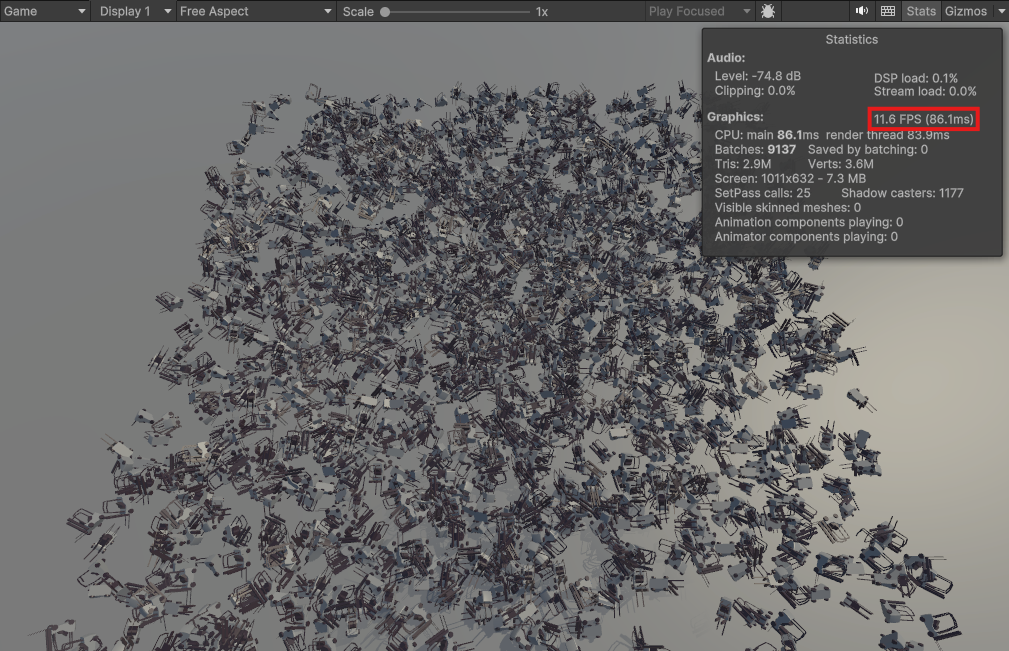Screen dimensions: 1009x651
Task: Toggle the shortcuts keyboard icon
Action: click(x=888, y=11)
